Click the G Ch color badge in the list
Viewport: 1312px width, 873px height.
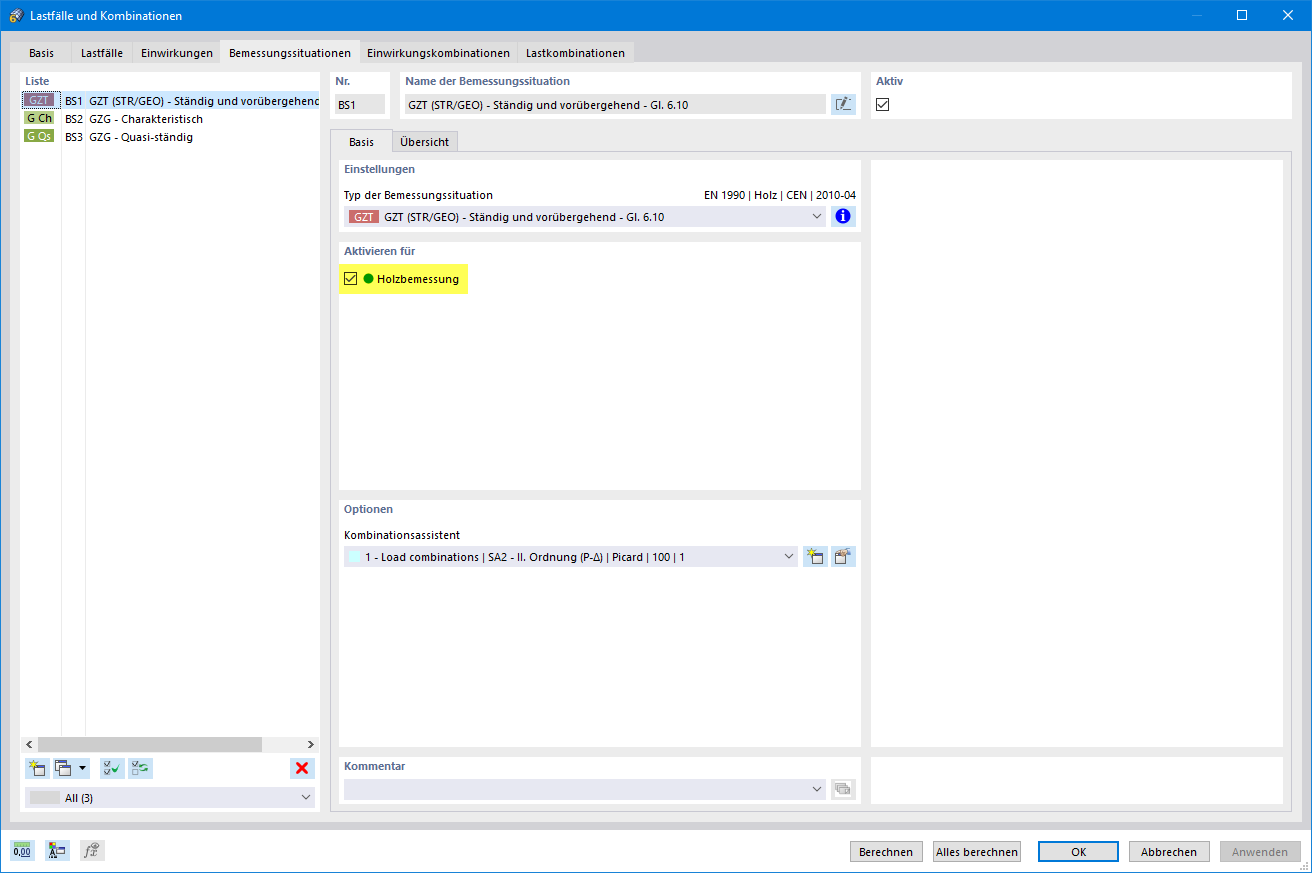point(40,119)
